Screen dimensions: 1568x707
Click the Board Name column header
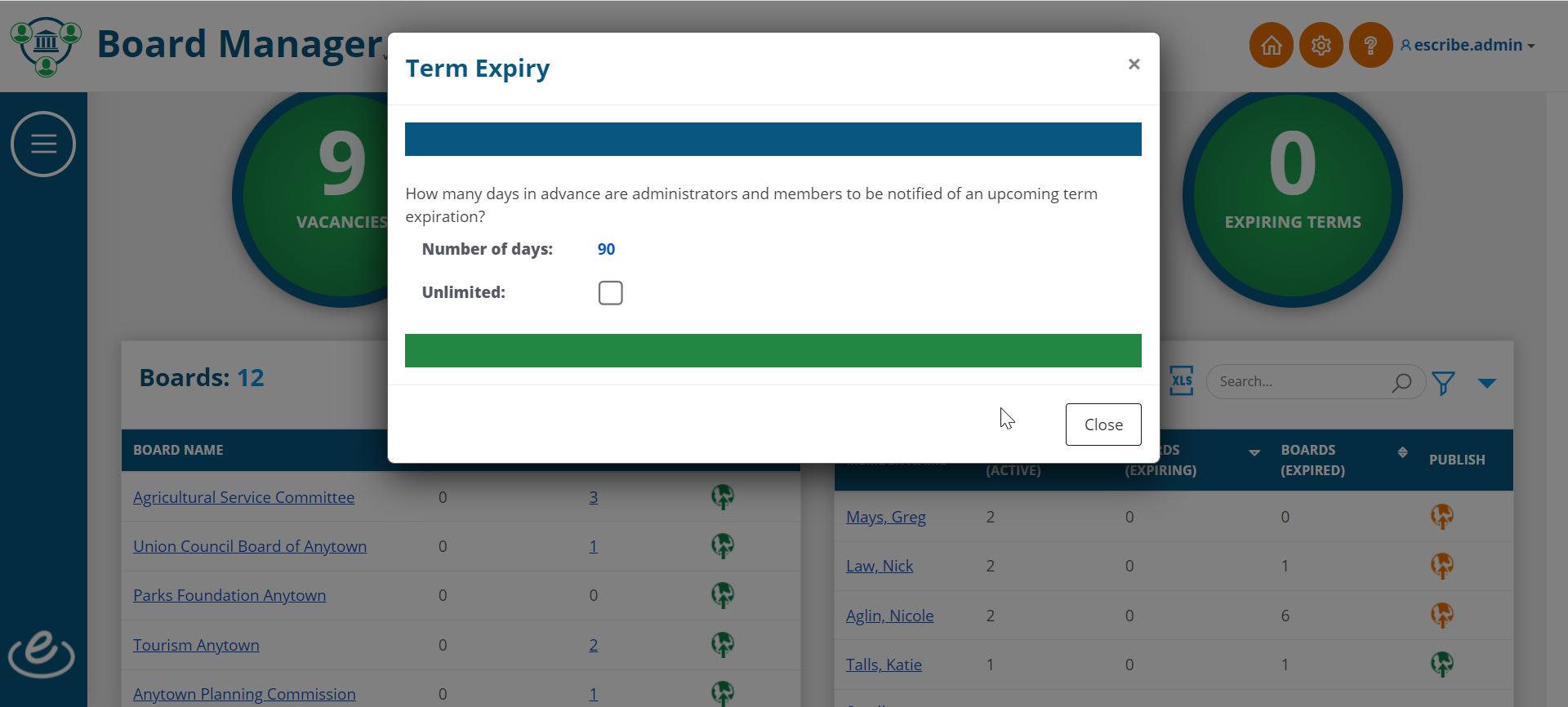178,450
